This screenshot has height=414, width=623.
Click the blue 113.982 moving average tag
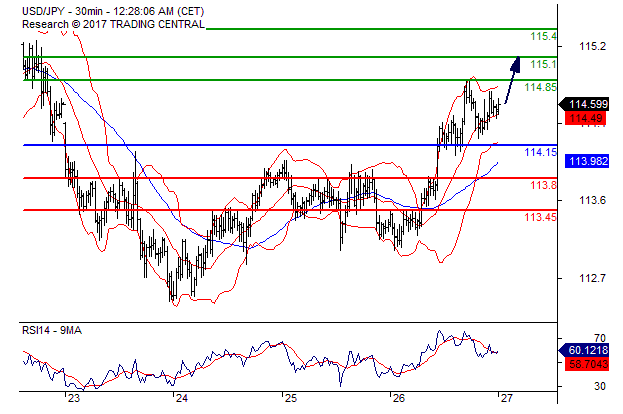(587, 161)
